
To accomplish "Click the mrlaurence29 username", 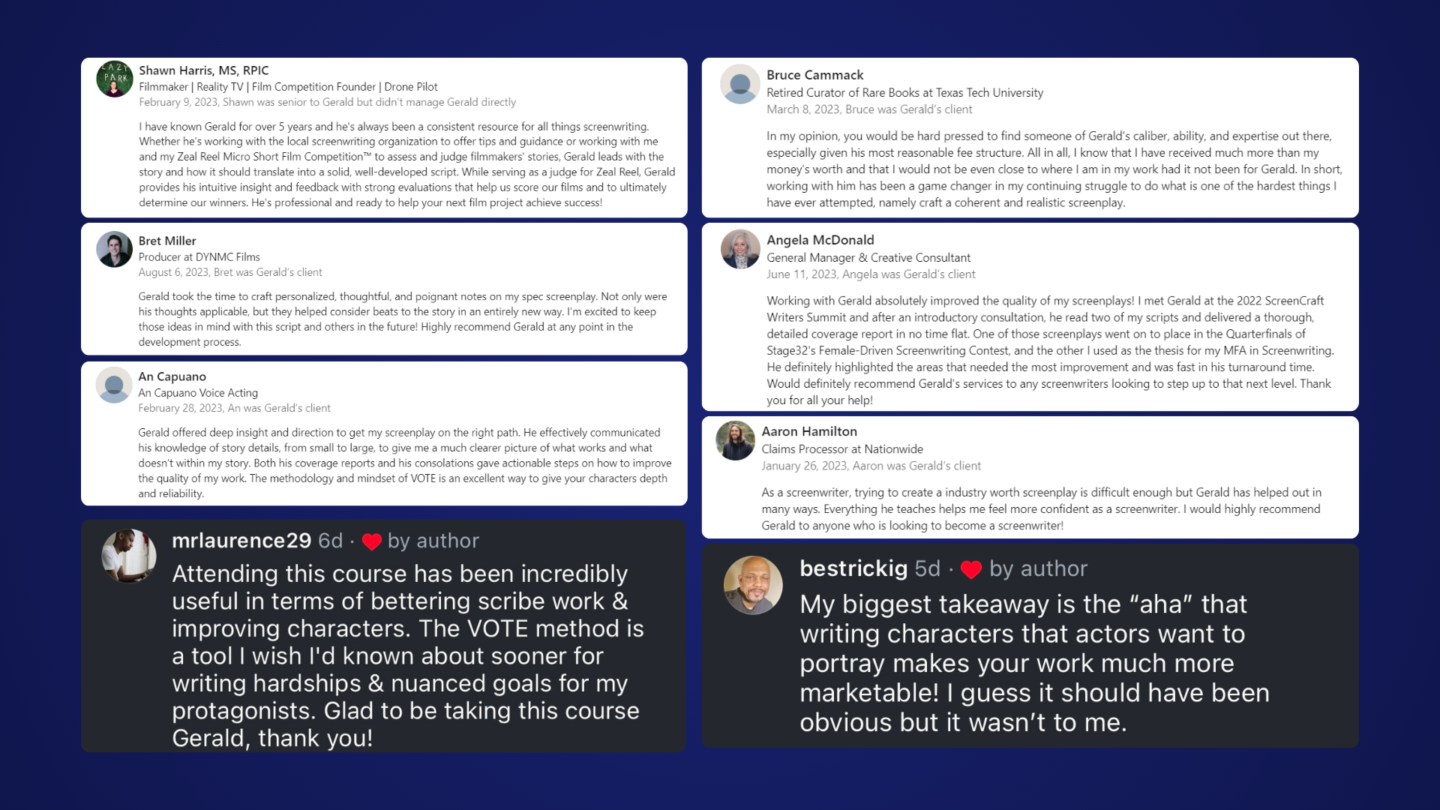I will tap(241, 541).
